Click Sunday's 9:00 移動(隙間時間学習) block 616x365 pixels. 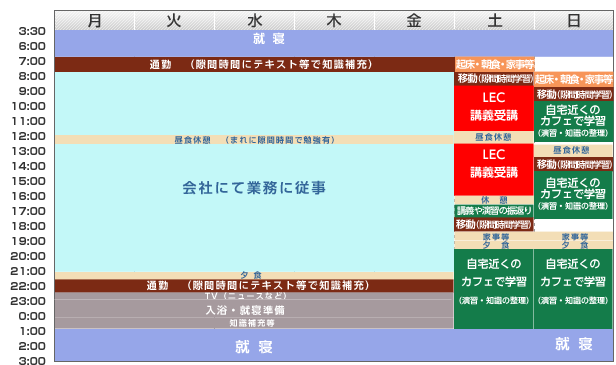click(574, 94)
